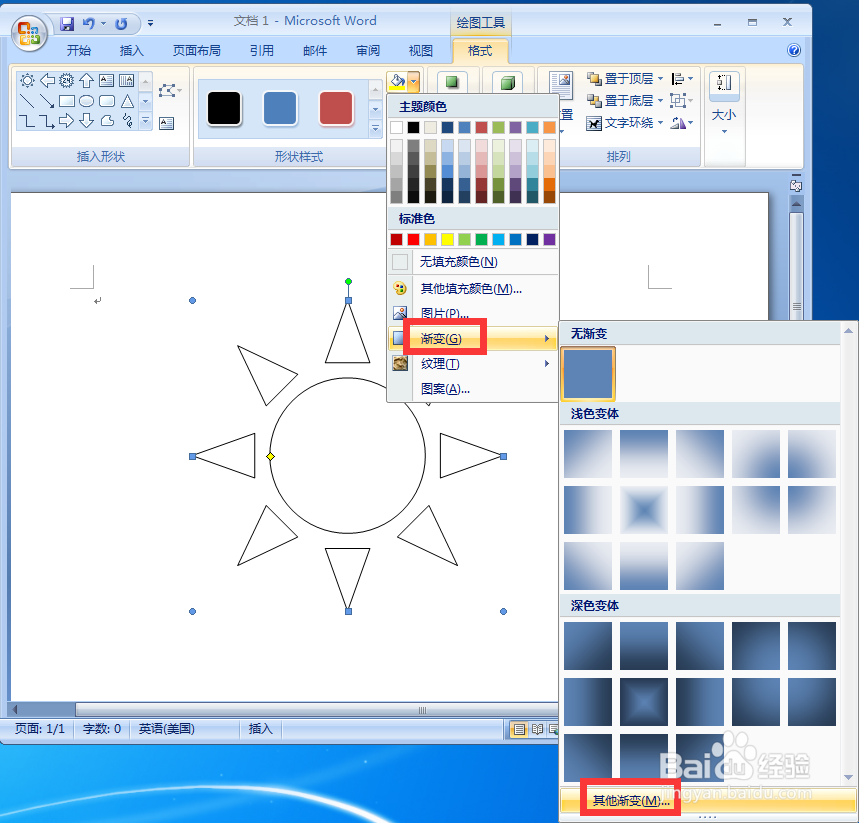The image size is (859, 823).
Task: Apply the red shape style preset
Action: 336,108
